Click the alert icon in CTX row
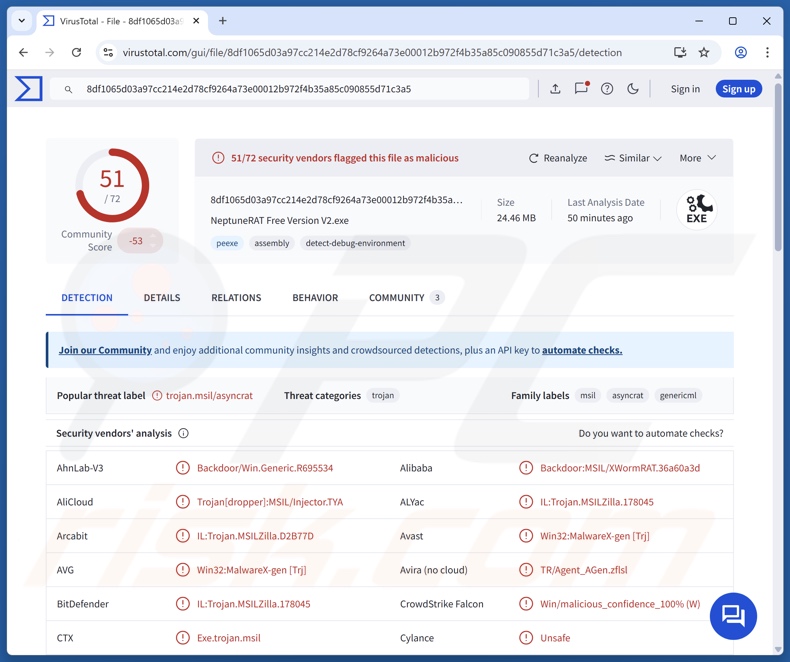Viewport: 790px width, 662px height. pyautogui.click(x=182, y=638)
